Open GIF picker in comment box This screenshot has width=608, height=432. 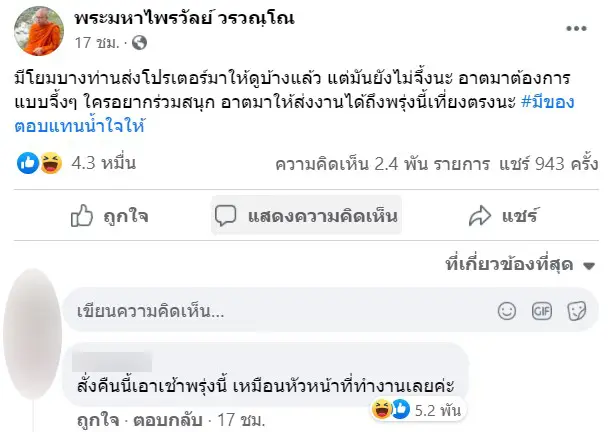541,311
